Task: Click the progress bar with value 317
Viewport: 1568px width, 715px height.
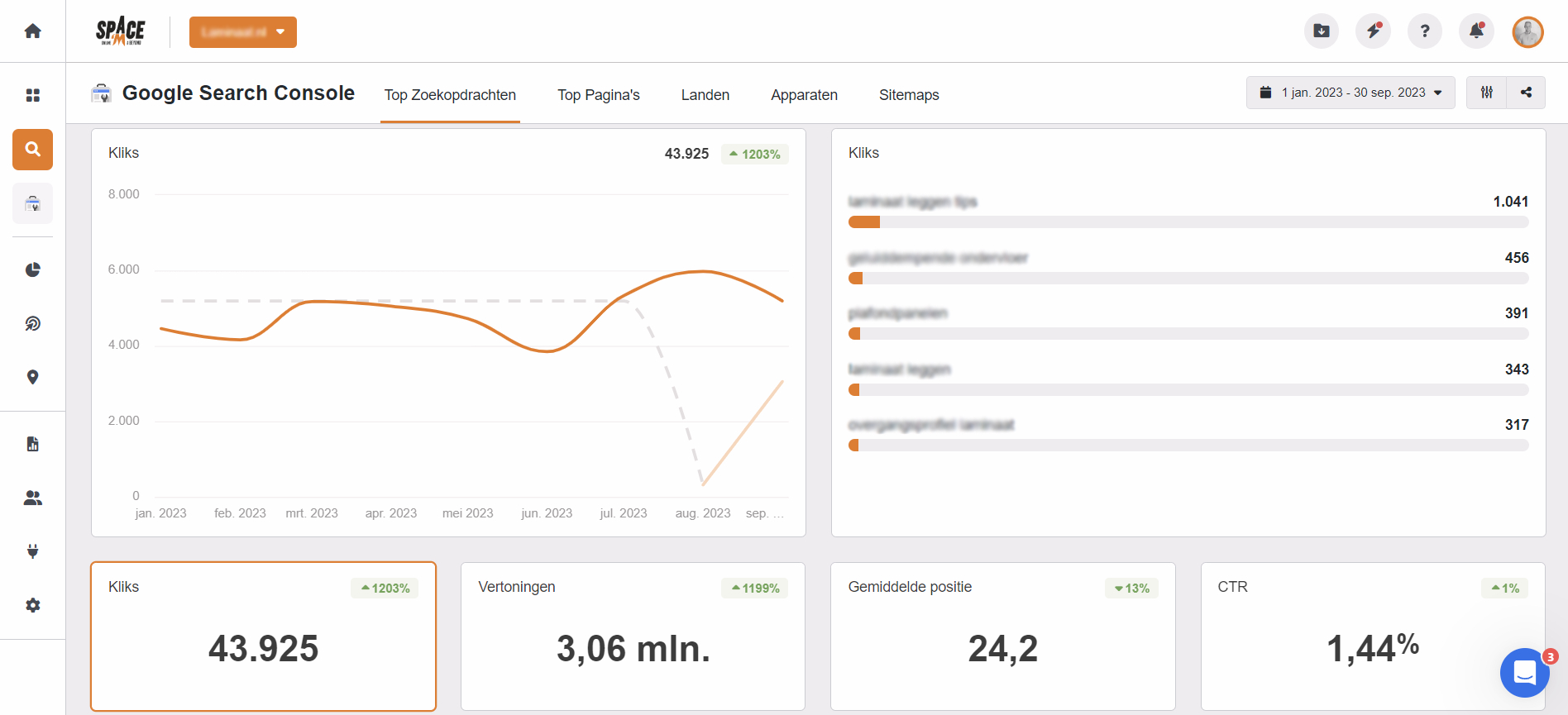Action: [1188, 446]
